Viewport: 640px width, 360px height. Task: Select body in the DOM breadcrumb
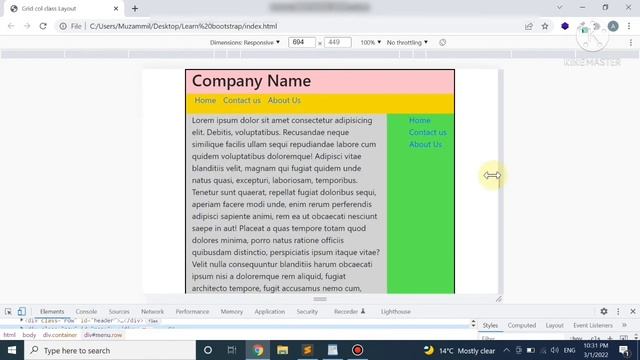[x=29, y=335]
